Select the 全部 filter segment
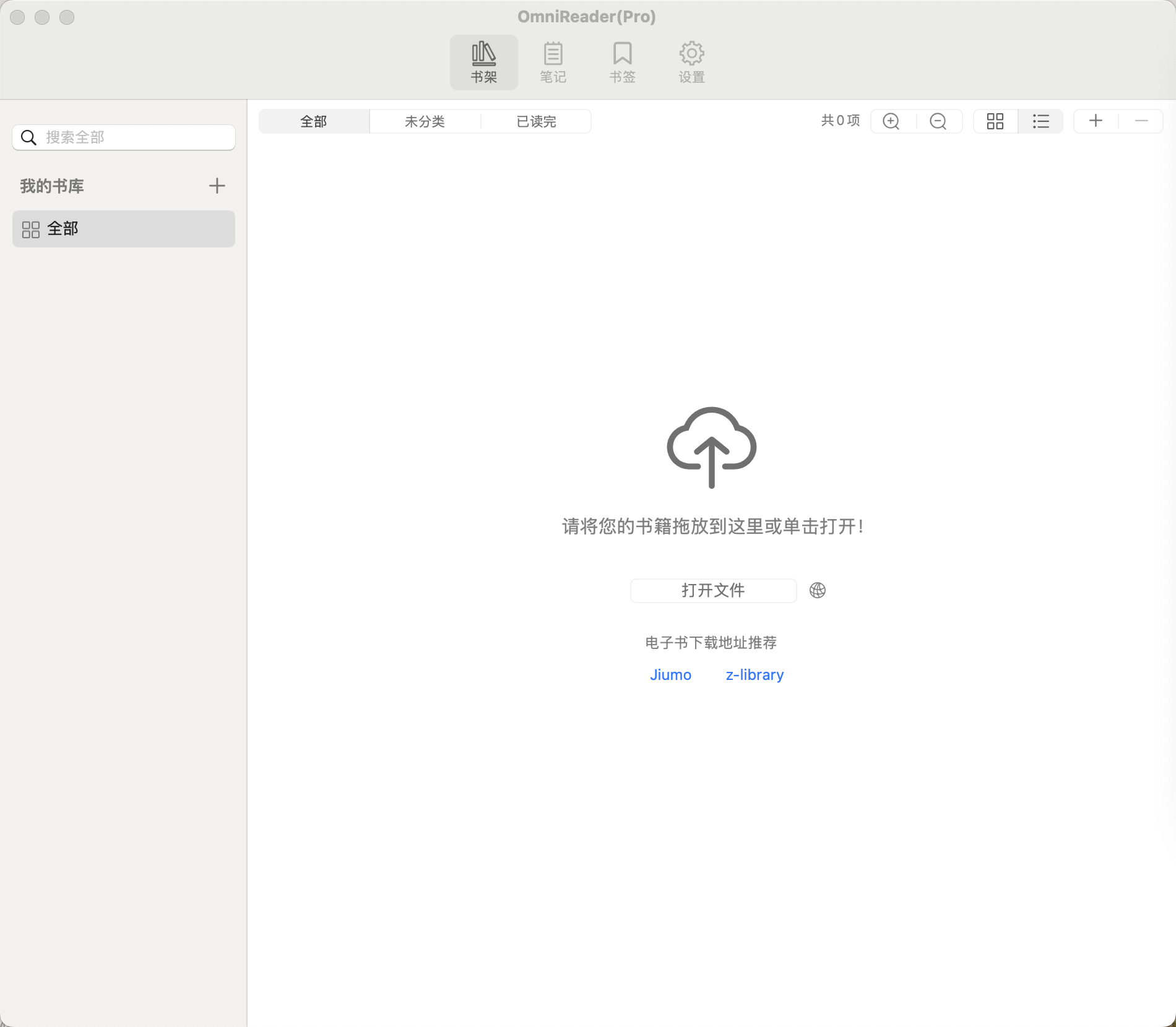 click(314, 121)
